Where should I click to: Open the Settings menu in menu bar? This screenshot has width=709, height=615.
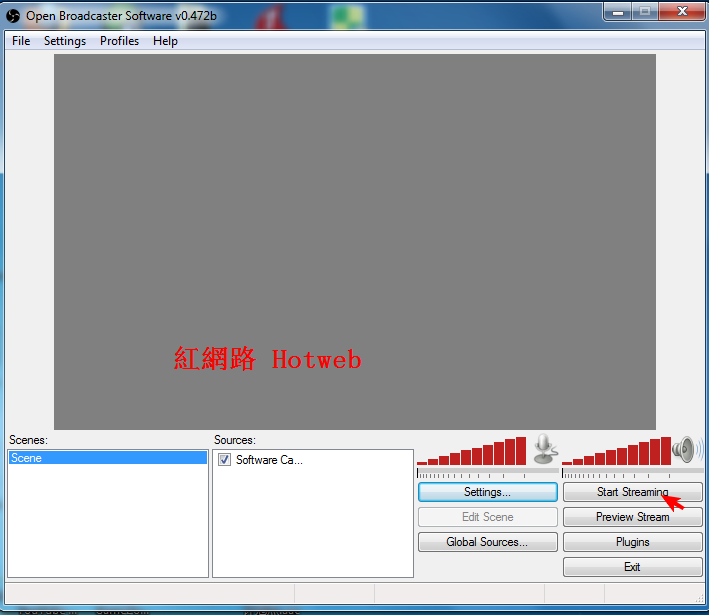coord(65,41)
